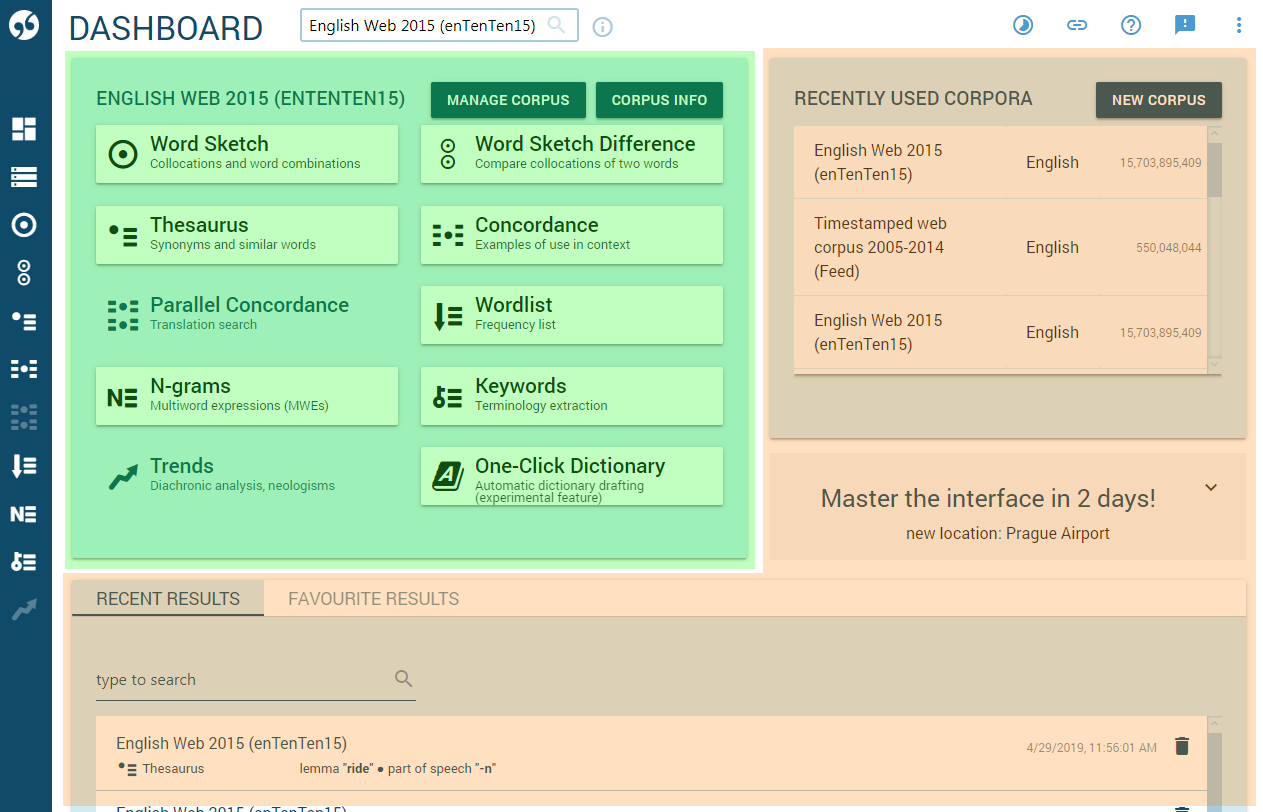Click the New Corpus button
This screenshot has height=812, width=1263.
(x=1158, y=100)
